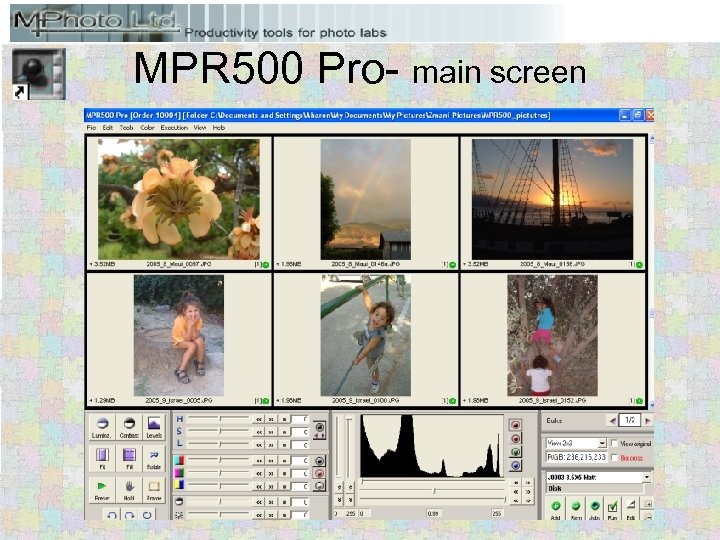Viewport: 720px width, 540px height.
Task: Toggle green status indicator on Israel_0100 thumbnail
Action: pos(453,401)
